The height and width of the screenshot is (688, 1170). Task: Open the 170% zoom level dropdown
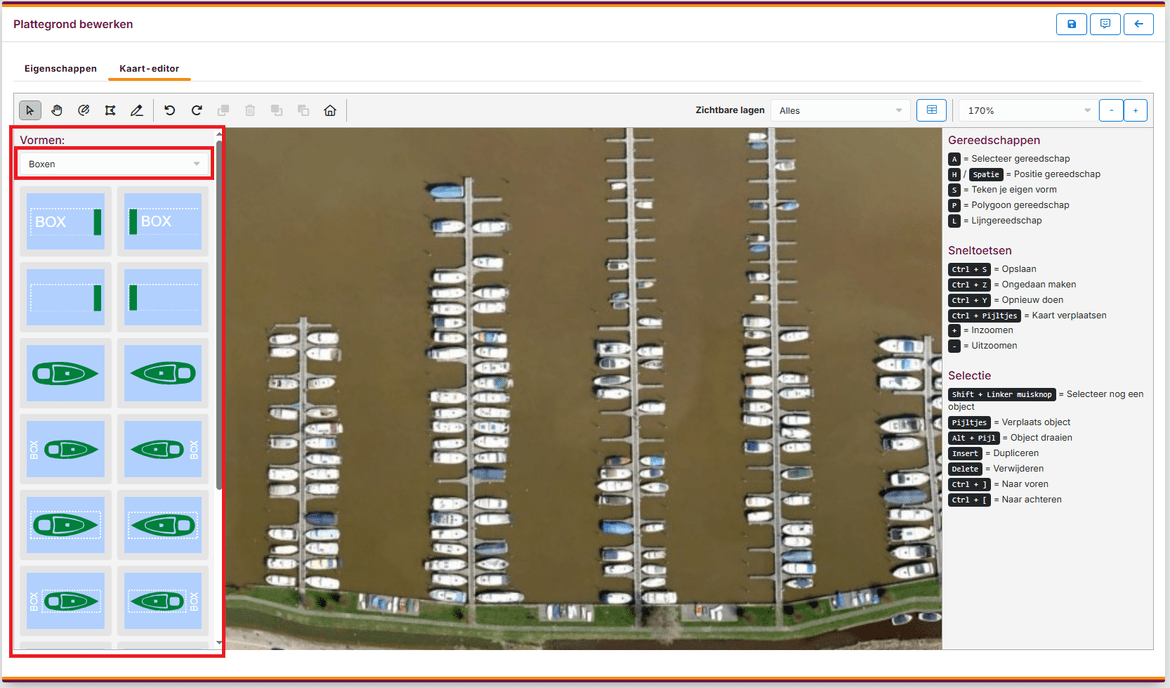point(1027,110)
